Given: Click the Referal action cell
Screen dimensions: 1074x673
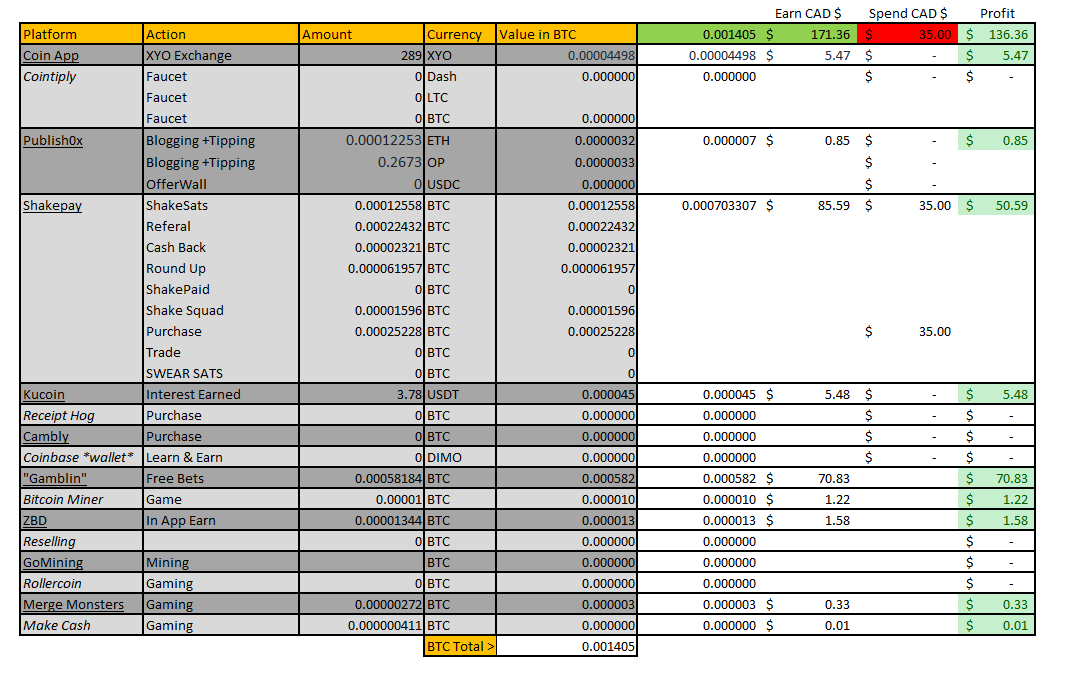Looking at the screenshot, I should (x=221, y=227).
